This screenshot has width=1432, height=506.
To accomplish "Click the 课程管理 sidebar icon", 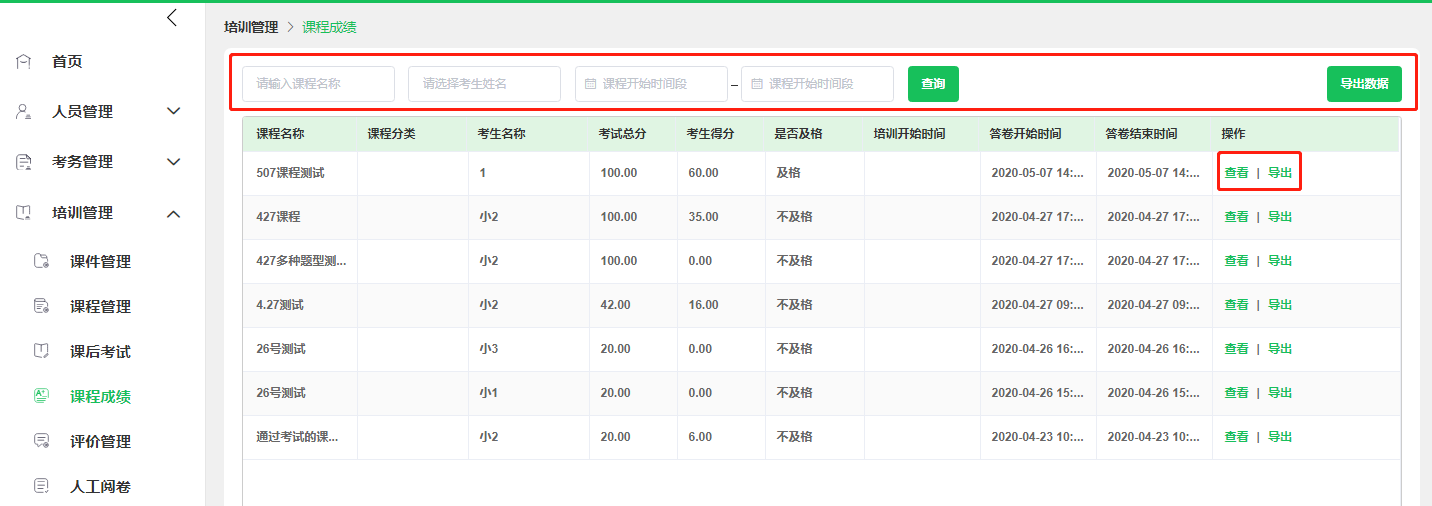I will point(42,307).
